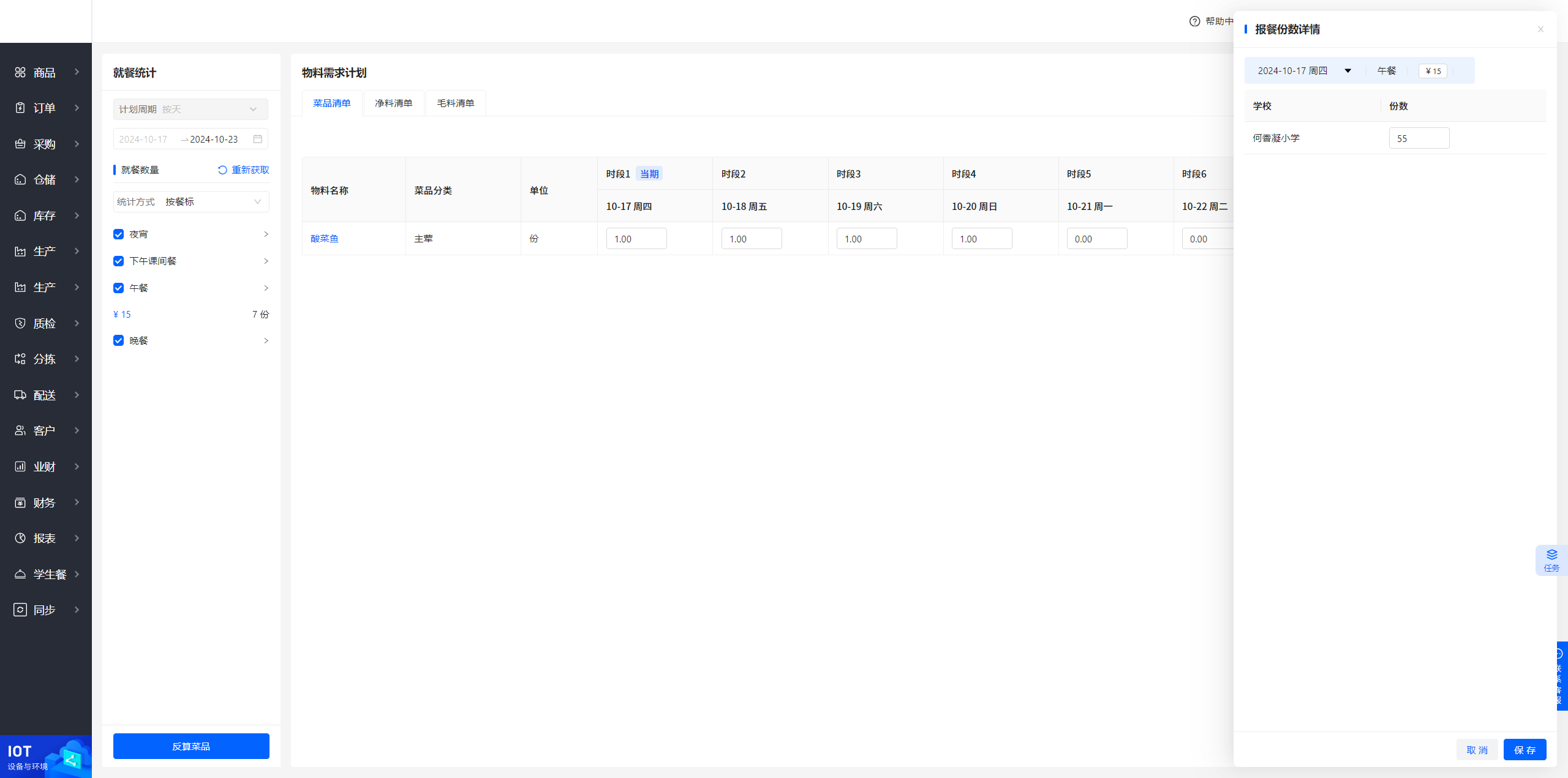Click the 10-20 周日 quantity input for 酸菜鱼
The height and width of the screenshot is (778, 1568).
[x=982, y=239]
